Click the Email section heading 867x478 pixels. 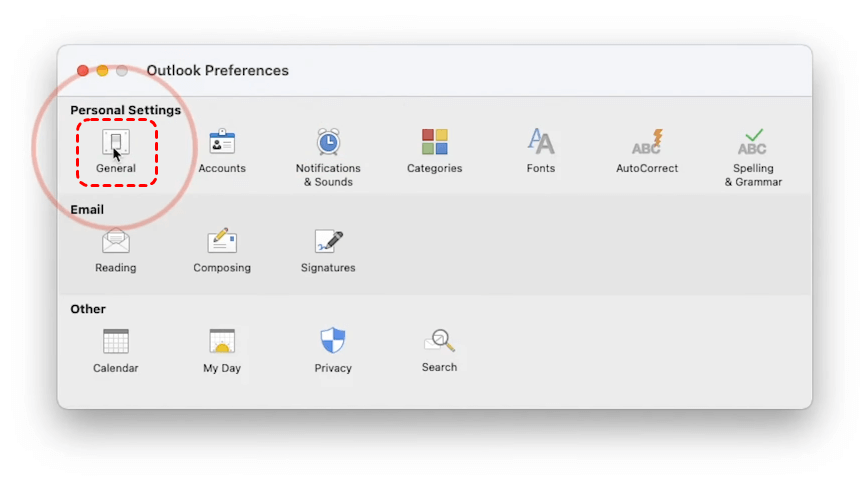87,210
